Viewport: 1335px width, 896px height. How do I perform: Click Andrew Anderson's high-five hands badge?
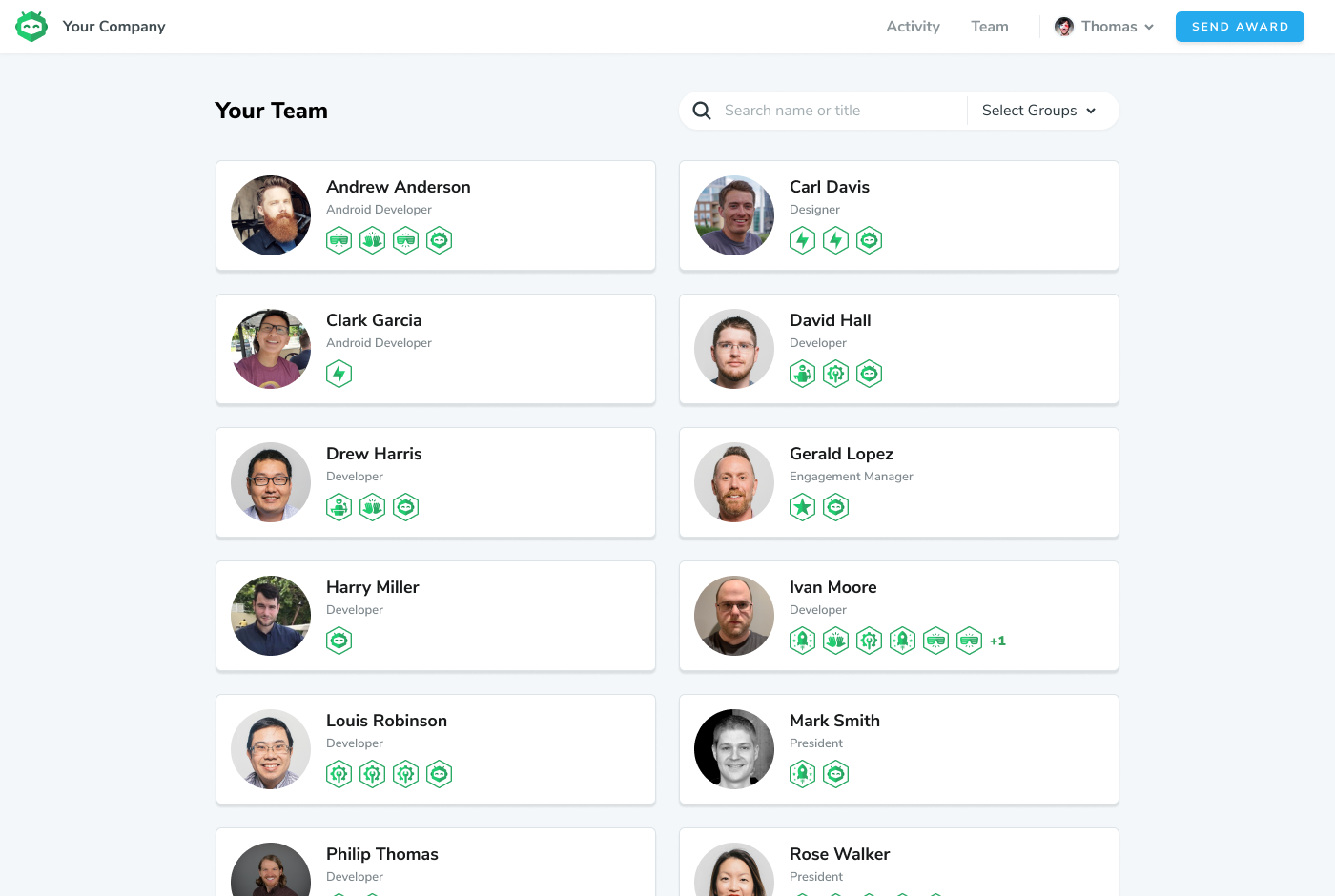click(372, 240)
